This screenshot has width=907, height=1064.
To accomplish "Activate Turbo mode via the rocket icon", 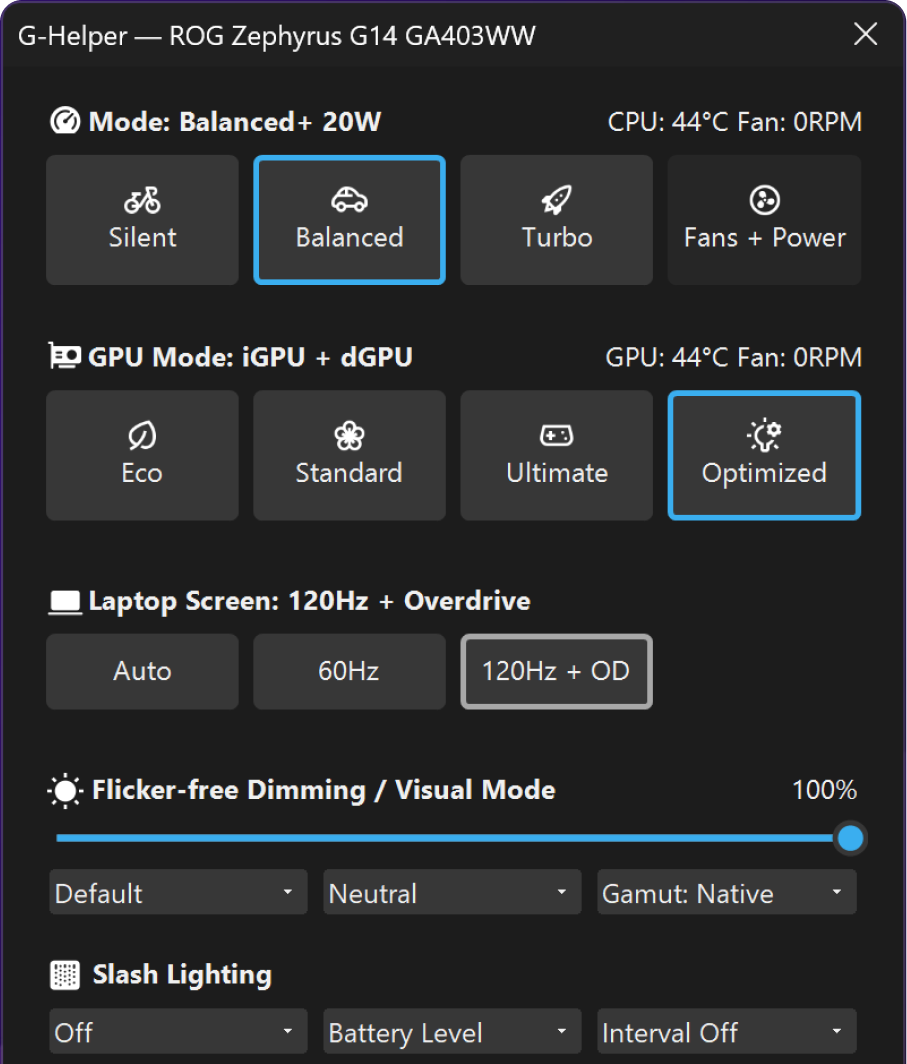I will coord(556,220).
